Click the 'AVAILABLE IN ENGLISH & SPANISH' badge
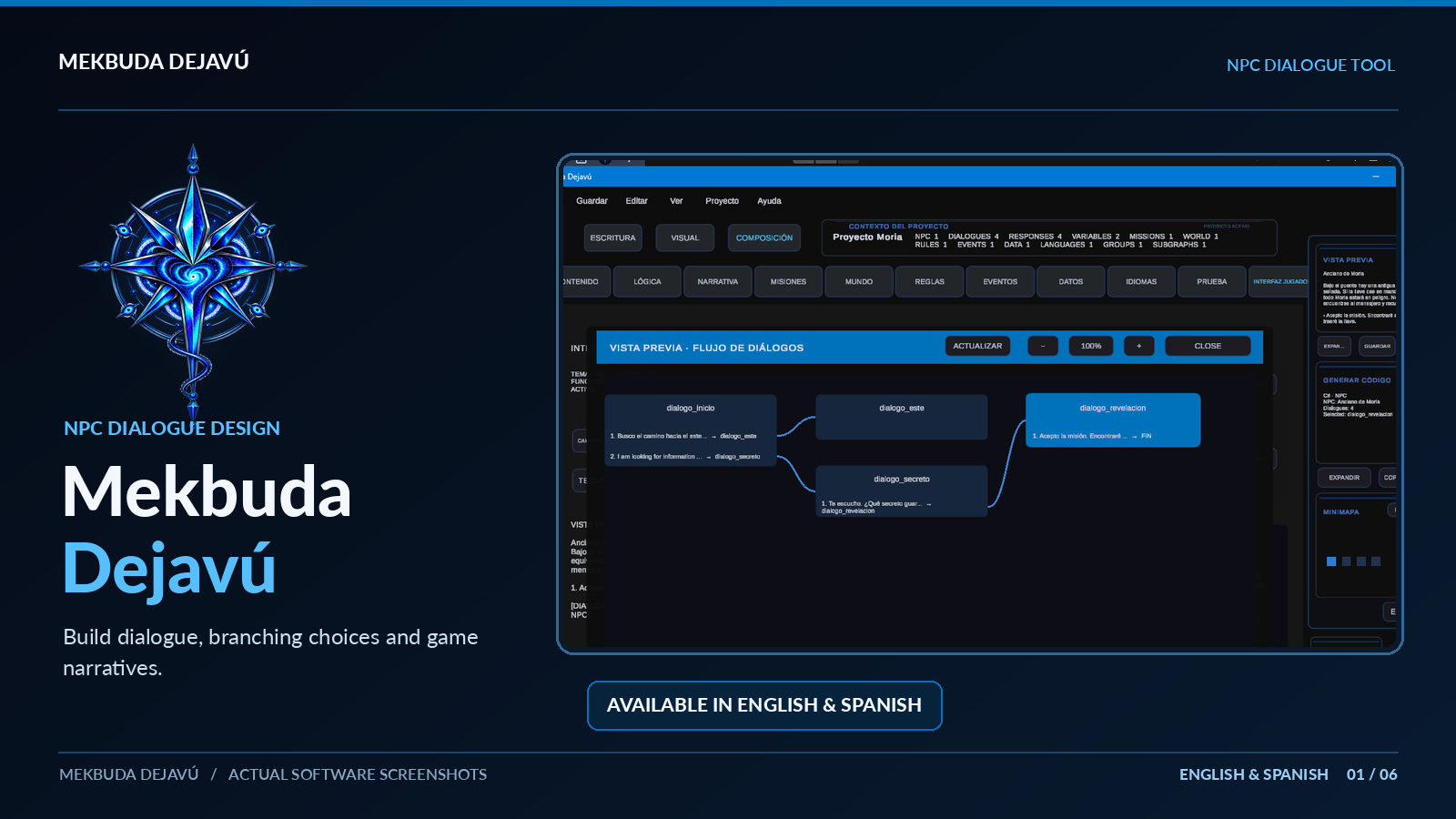Viewport: 1456px width, 819px height. [x=764, y=705]
